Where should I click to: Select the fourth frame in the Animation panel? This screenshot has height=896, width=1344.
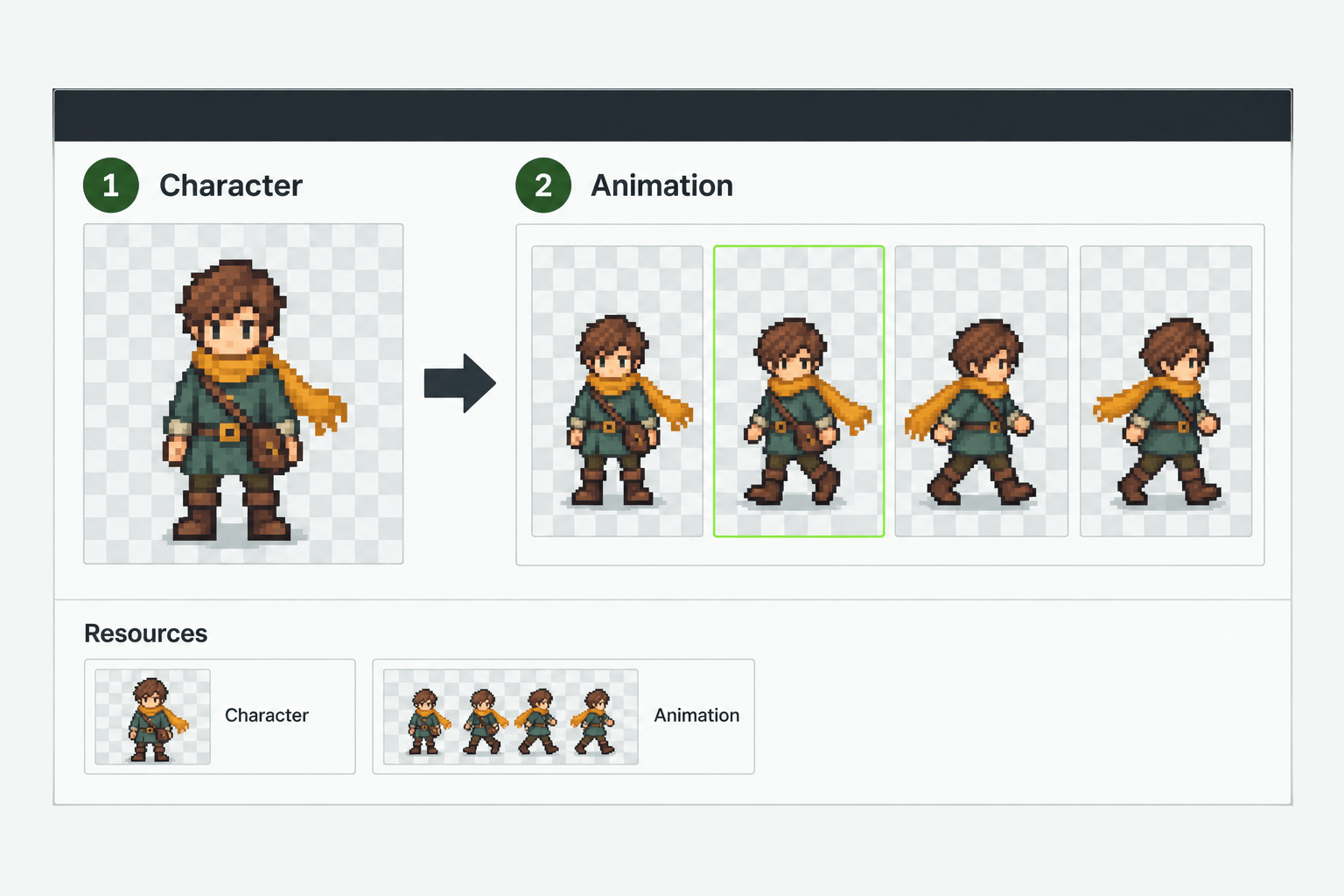click(x=1166, y=391)
